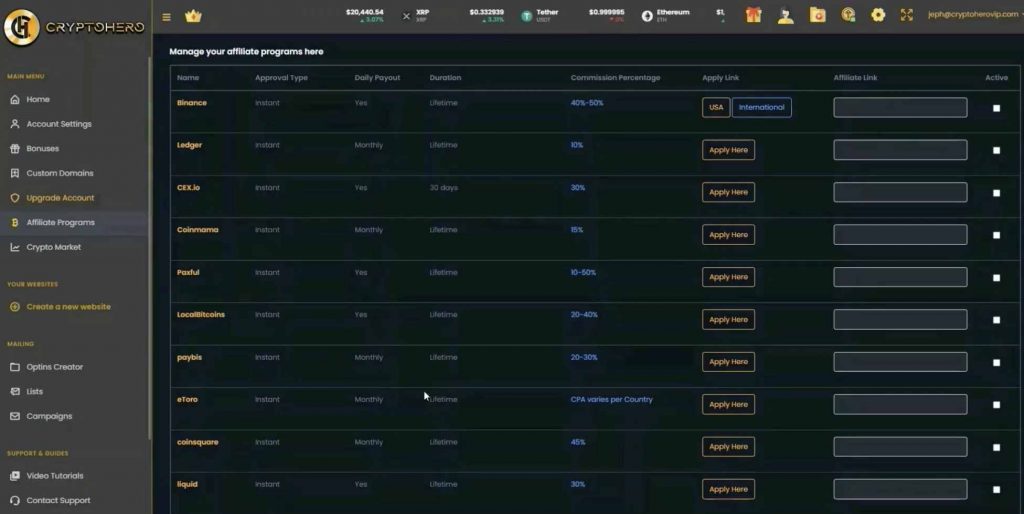
Task: Click the Binance USA apply button
Action: point(716,107)
